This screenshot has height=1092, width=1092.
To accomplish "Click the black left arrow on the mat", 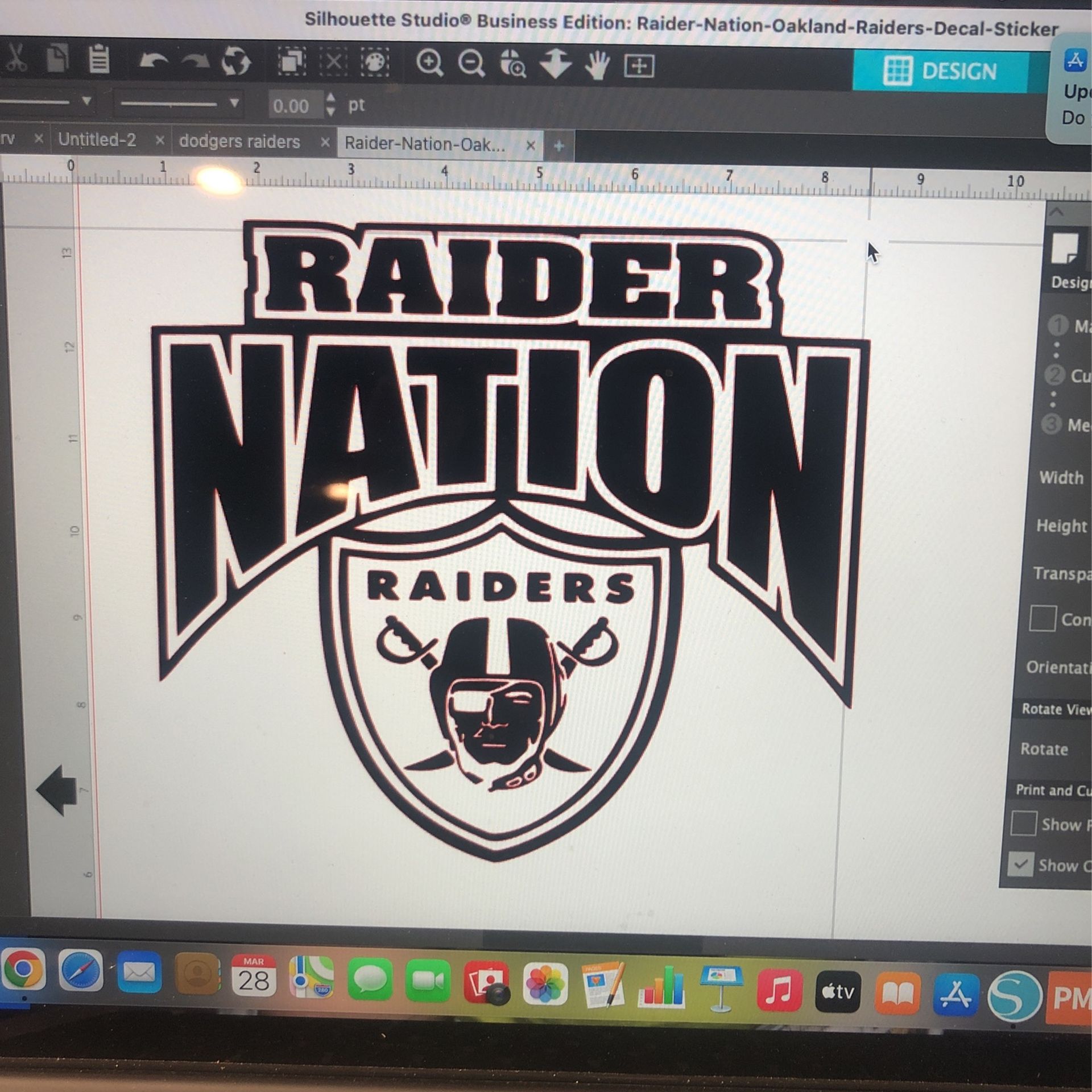I will tap(56, 790).
